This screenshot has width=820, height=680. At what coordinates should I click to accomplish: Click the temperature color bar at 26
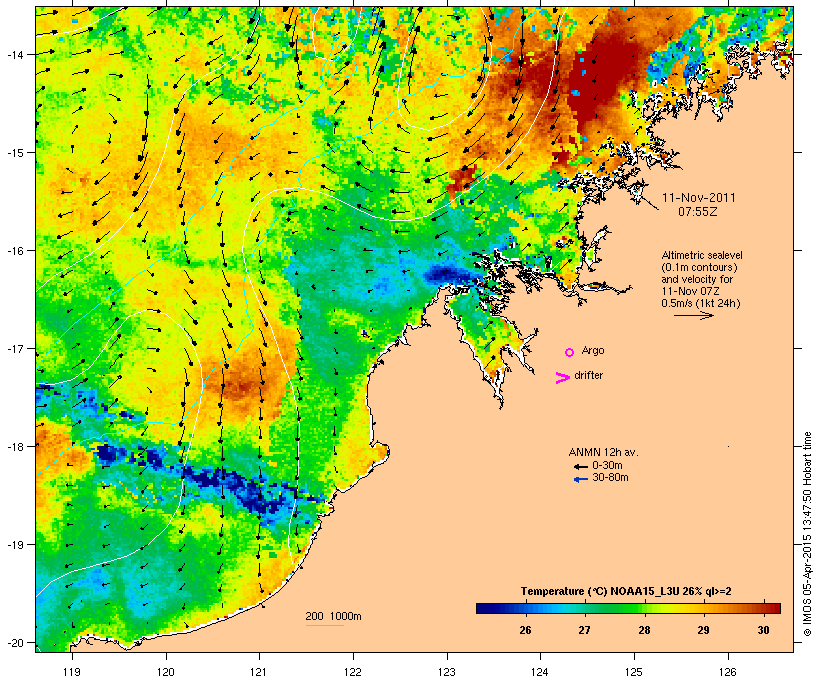point(526,608)
